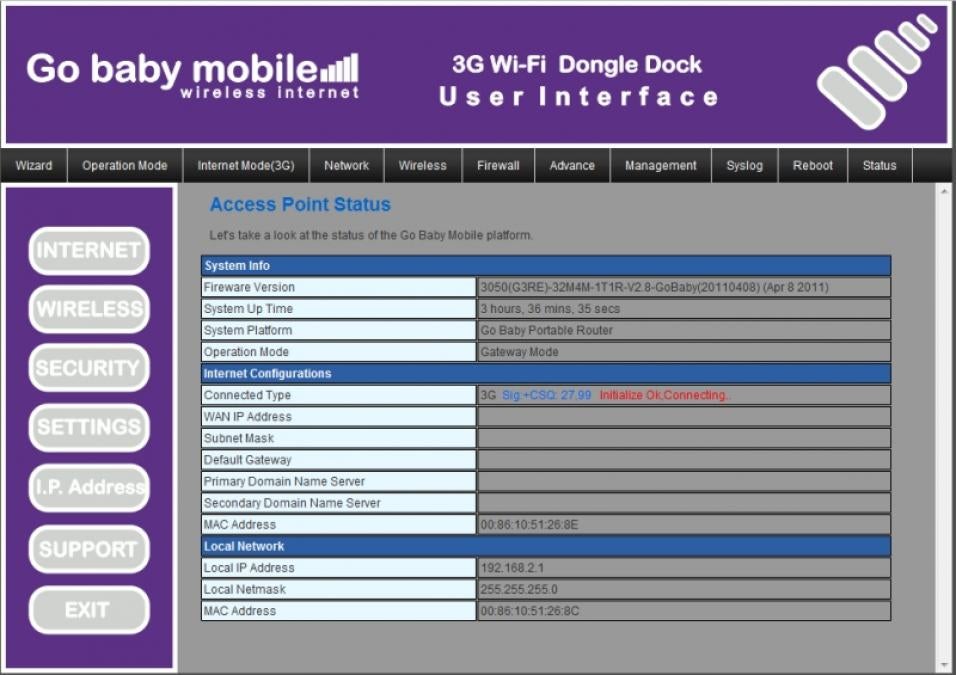Open the SUPPORT sidebar button
The width and height of the screenshot is (956, 675).
pyautogui.click(x=89, y=549)
